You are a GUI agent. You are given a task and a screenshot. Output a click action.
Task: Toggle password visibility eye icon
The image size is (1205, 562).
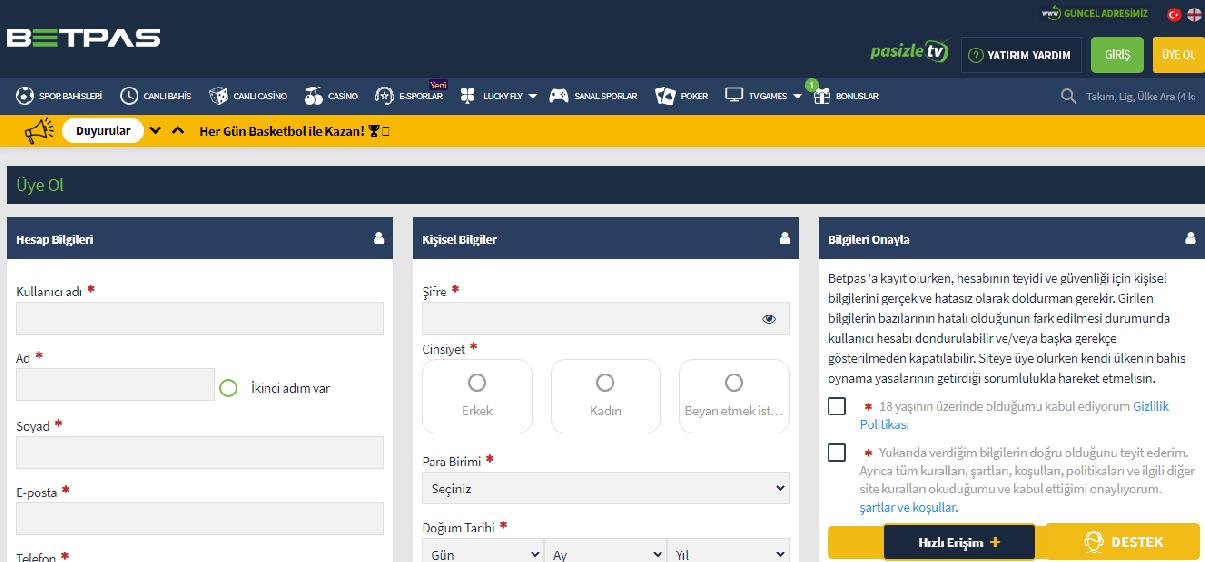pyautogui.click(x=769, y=319)
